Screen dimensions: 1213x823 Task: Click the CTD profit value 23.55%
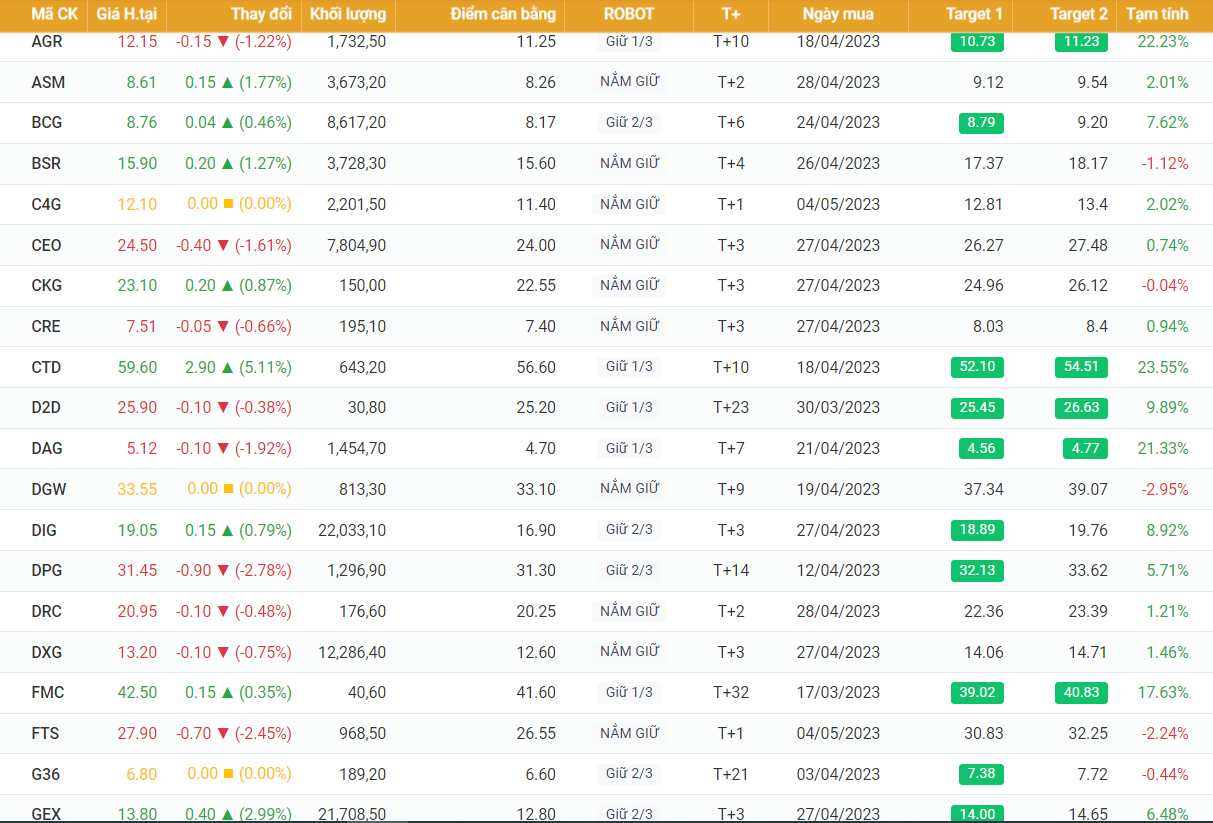(x=1163, y=367)
